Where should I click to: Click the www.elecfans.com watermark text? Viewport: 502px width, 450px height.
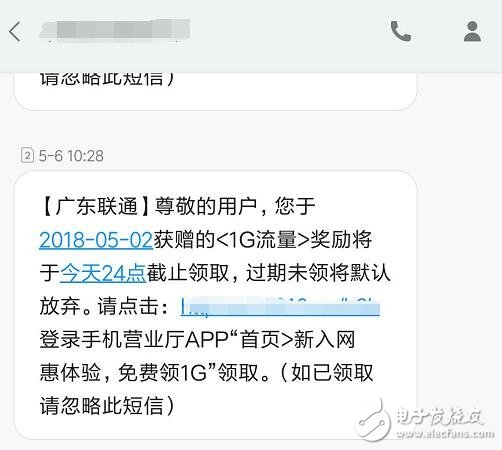coord(445,433)
